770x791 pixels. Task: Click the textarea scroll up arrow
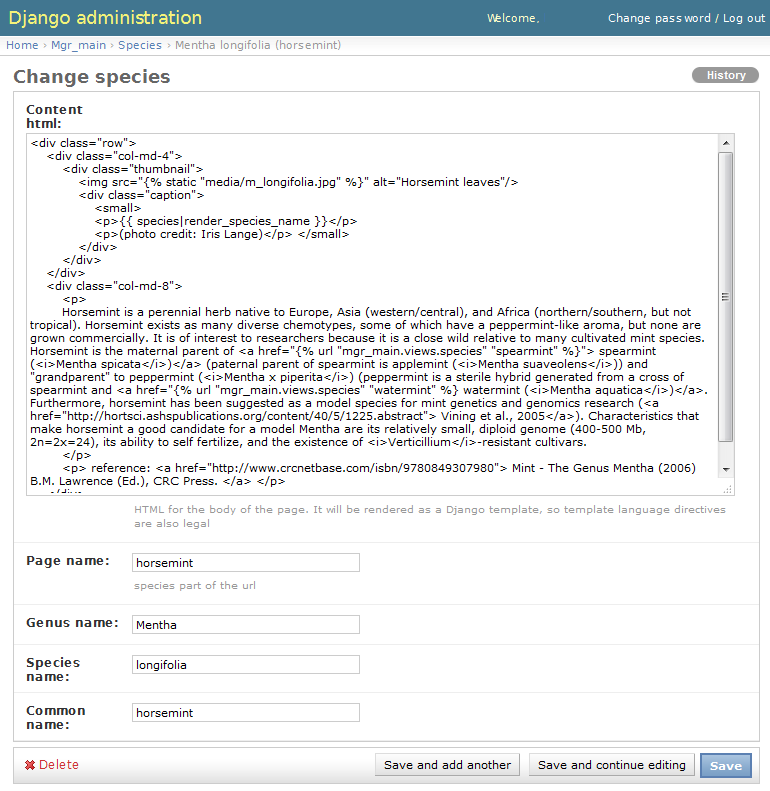[x=726, y=143]
